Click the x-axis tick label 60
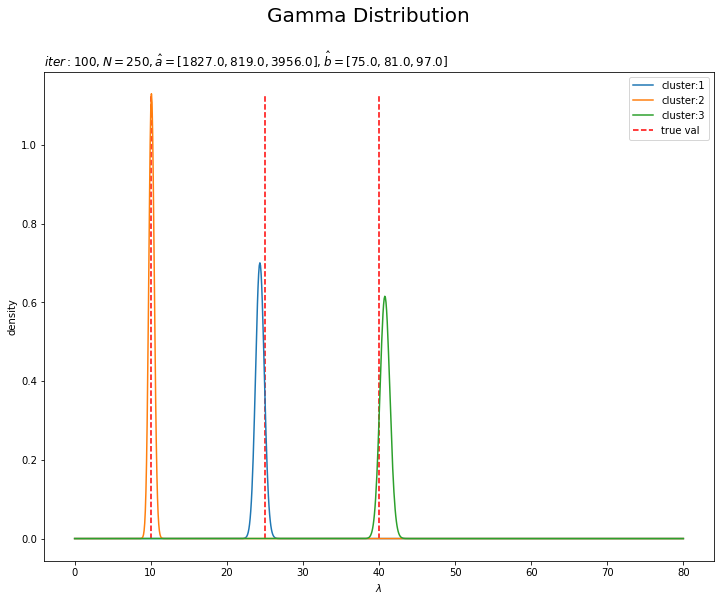Screen dimensions: 721x601 click(532, 572)
